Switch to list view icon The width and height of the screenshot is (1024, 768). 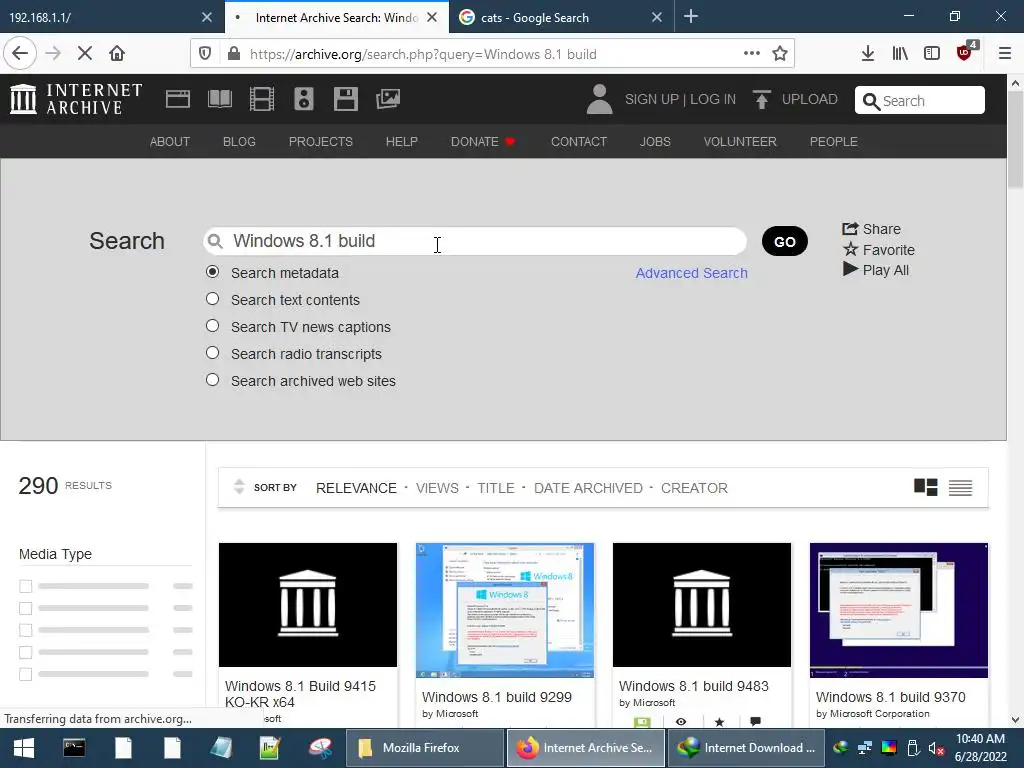point(960,487)
